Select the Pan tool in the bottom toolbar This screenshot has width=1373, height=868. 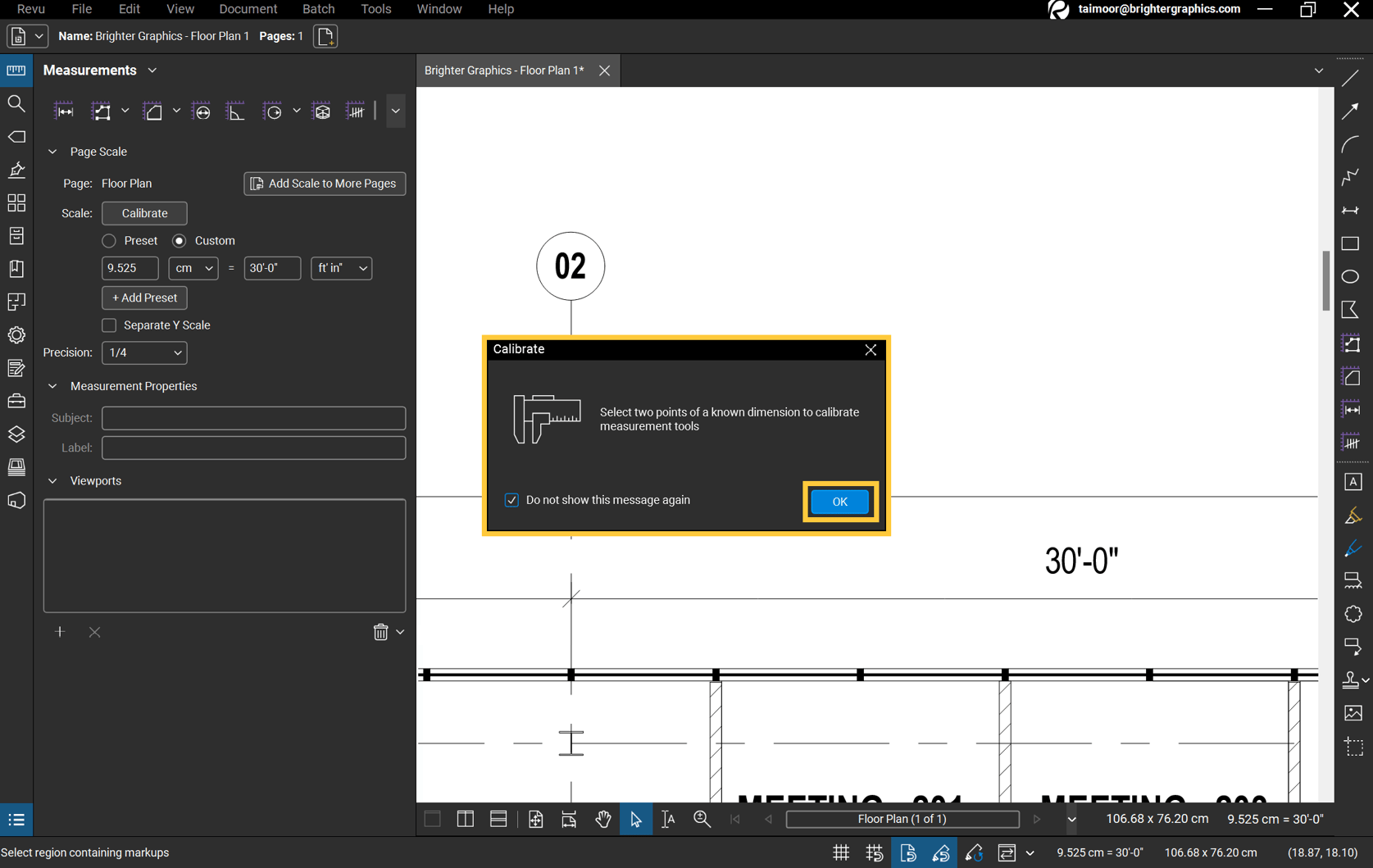point(603,819)
